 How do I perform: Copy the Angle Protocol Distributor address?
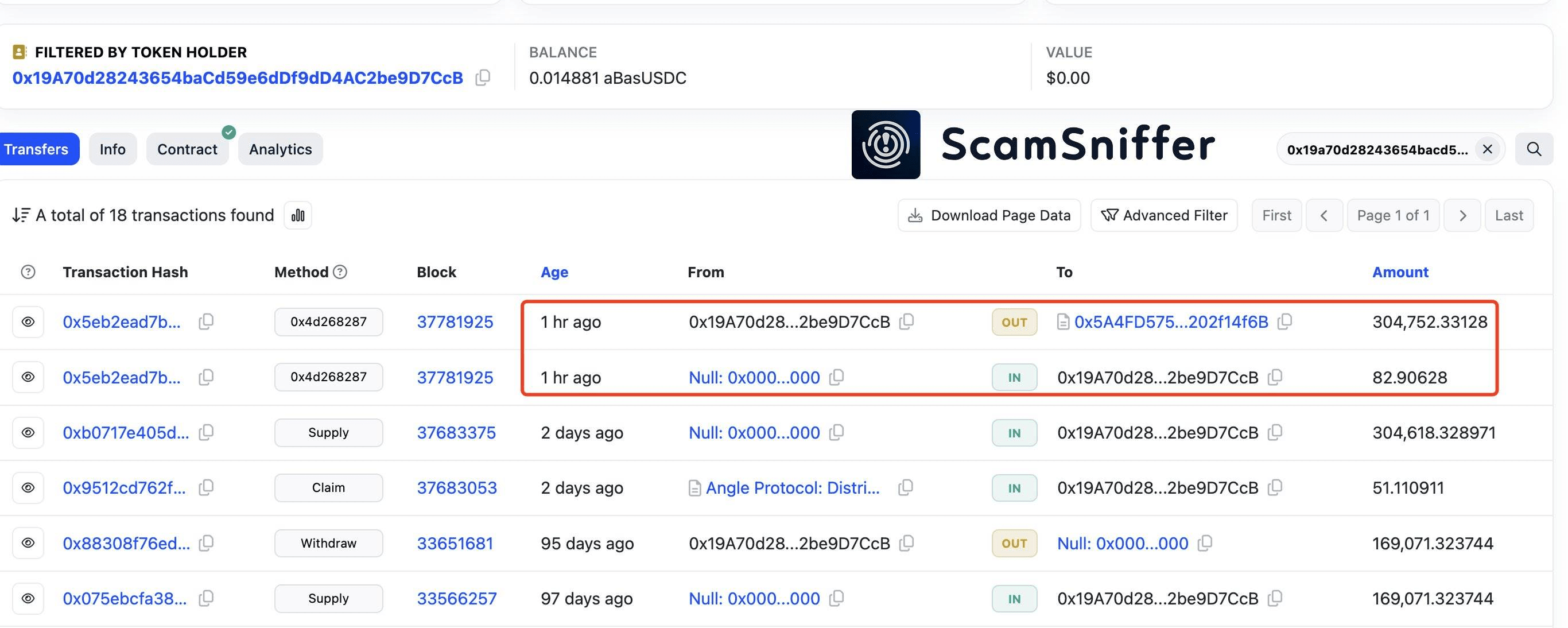click(905, 487)
